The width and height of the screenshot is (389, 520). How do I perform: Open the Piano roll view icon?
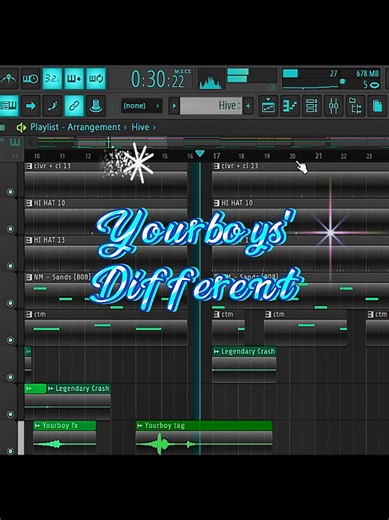(290, 106)
